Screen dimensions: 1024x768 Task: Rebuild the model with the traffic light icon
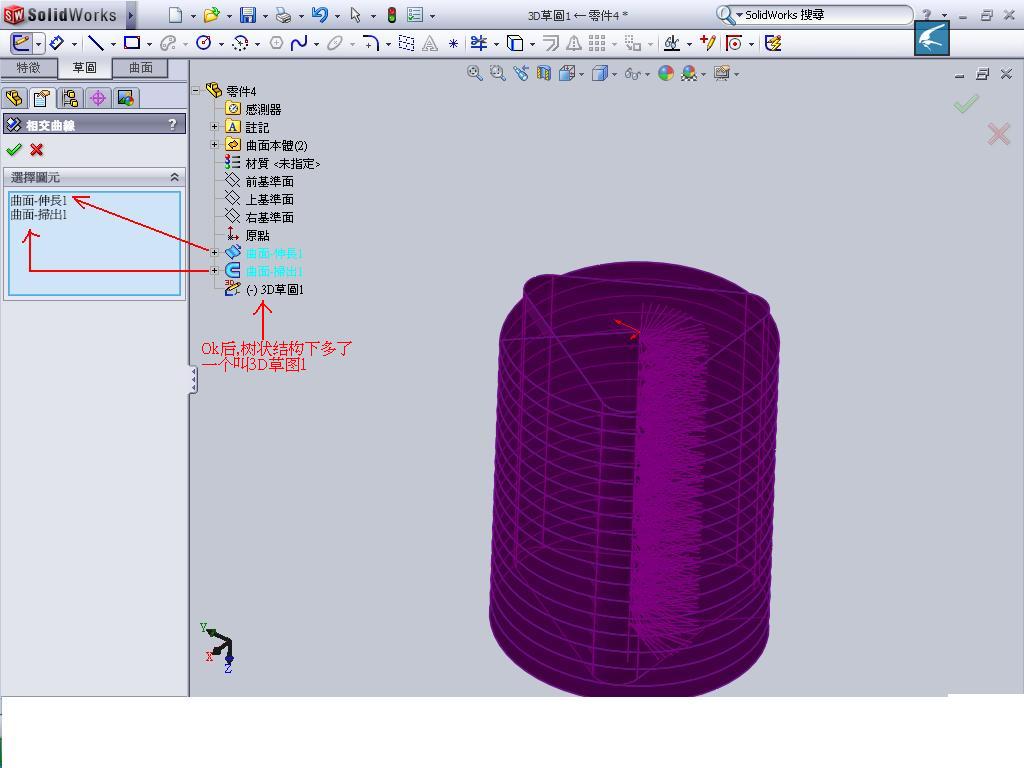point(392,14)
